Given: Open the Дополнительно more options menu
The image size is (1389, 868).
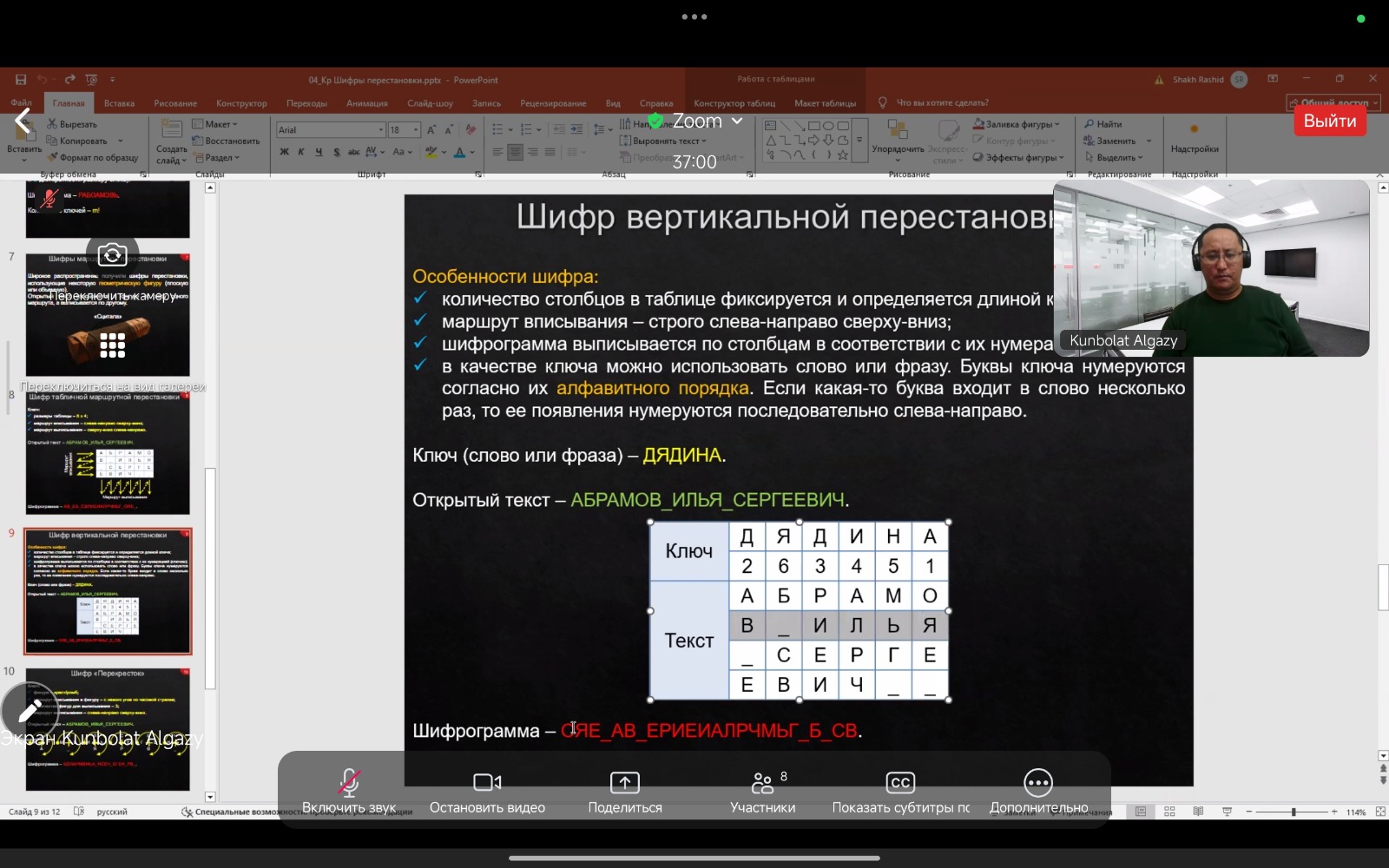Looking at the screenshot, I should click(x=1038, y=783).
